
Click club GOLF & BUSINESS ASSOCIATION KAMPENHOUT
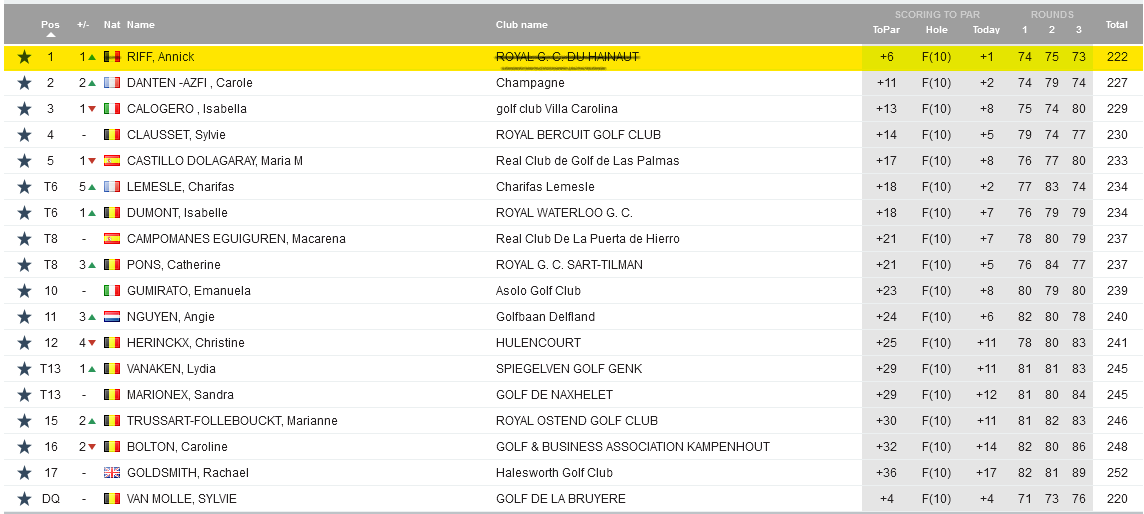pos(633,447)
